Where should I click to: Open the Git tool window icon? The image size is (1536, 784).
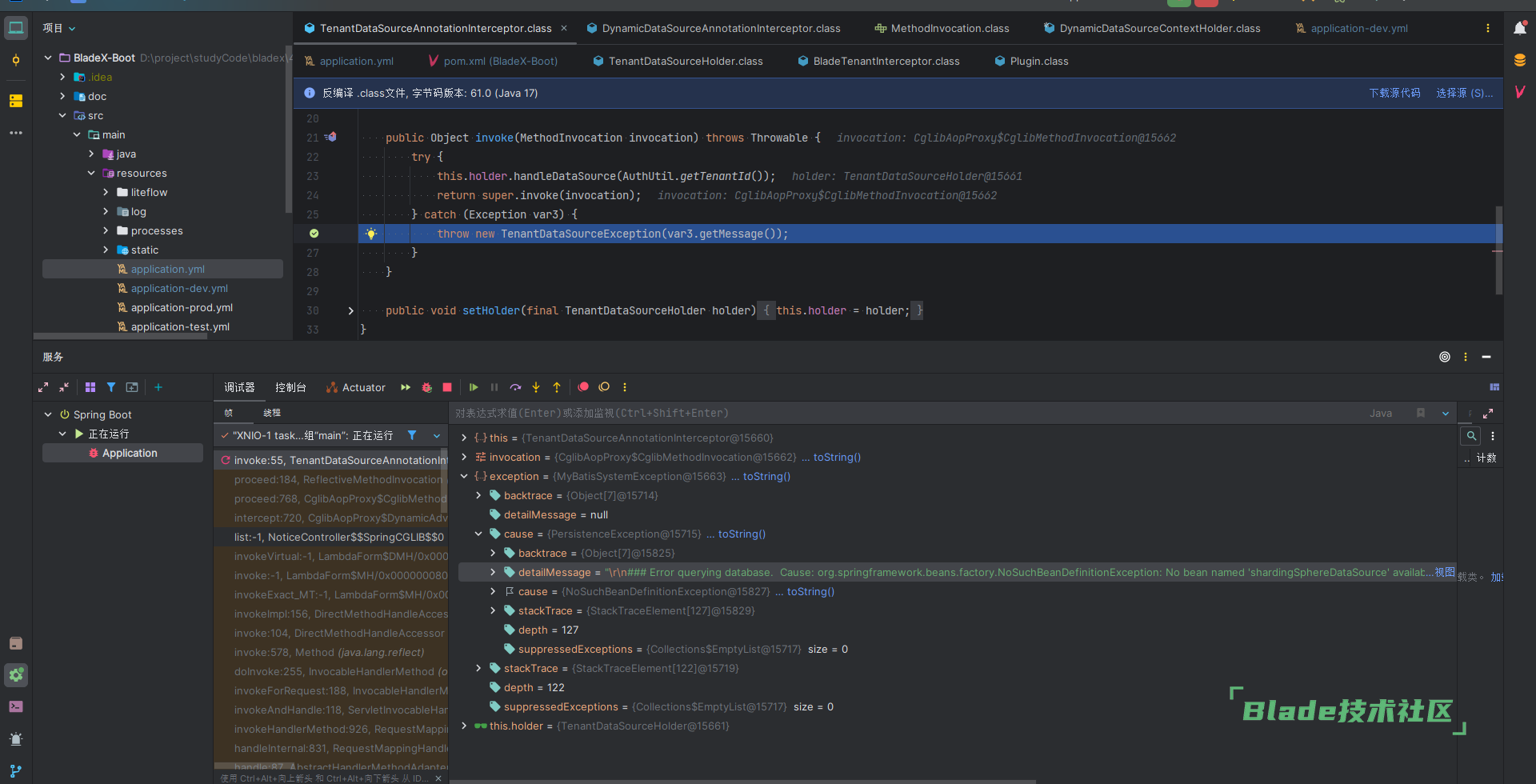coord(16,771)
